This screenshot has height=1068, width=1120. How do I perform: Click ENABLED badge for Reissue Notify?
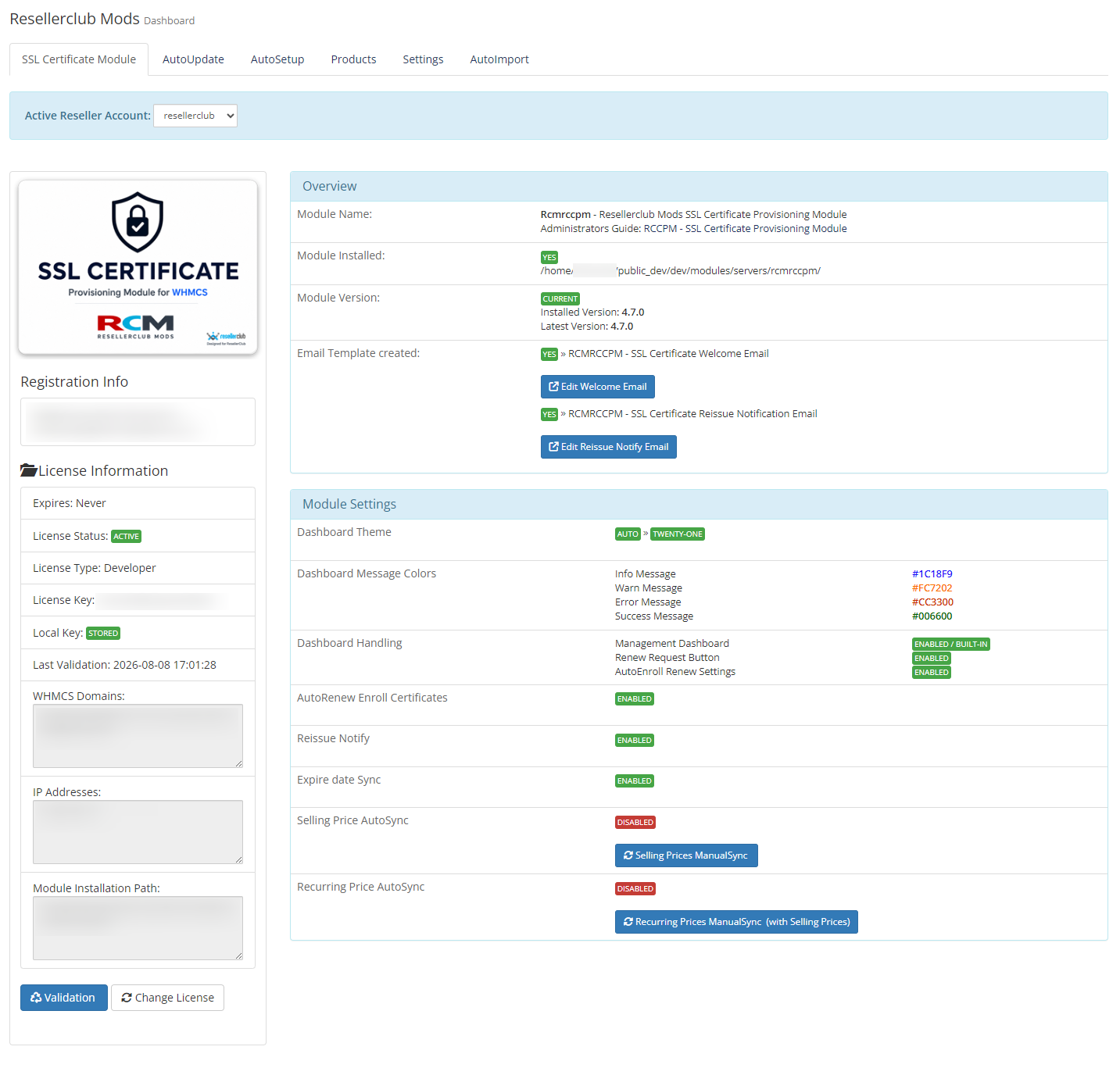(x=635, y=741)
